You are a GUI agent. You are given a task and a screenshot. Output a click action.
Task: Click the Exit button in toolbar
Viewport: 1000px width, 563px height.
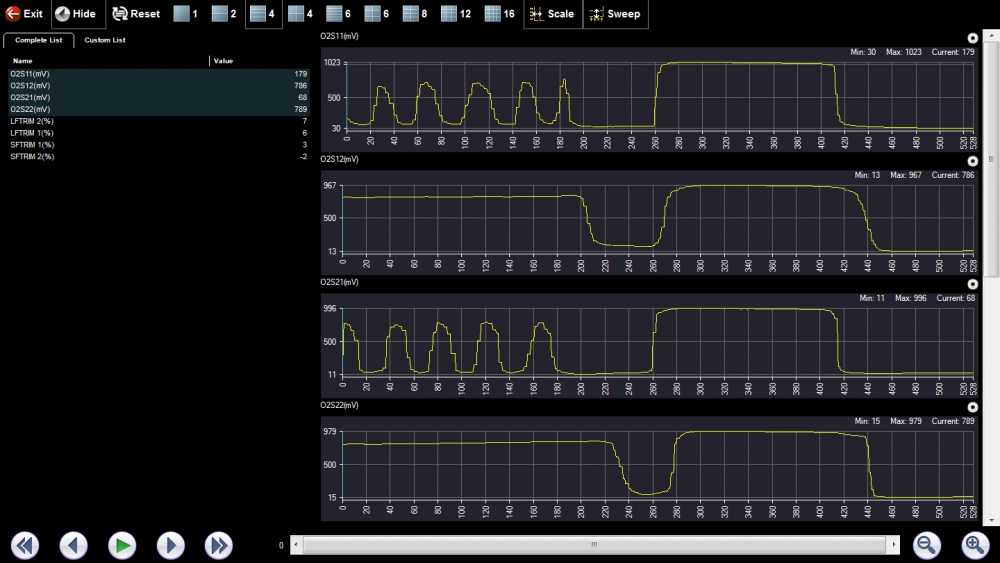point(25,14)
